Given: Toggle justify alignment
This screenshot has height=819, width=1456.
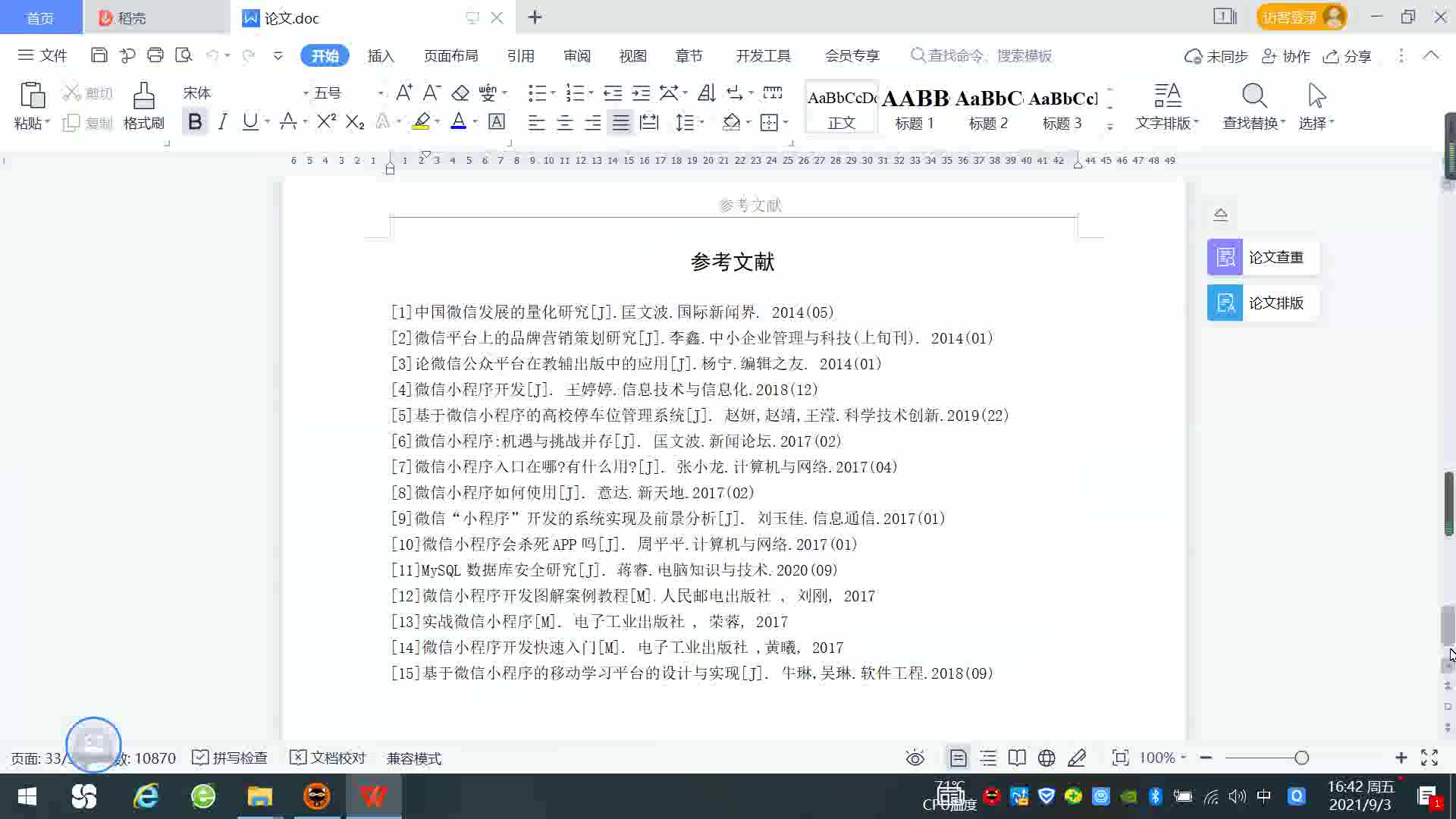Looking at the screenshot, I should point(621,122).
